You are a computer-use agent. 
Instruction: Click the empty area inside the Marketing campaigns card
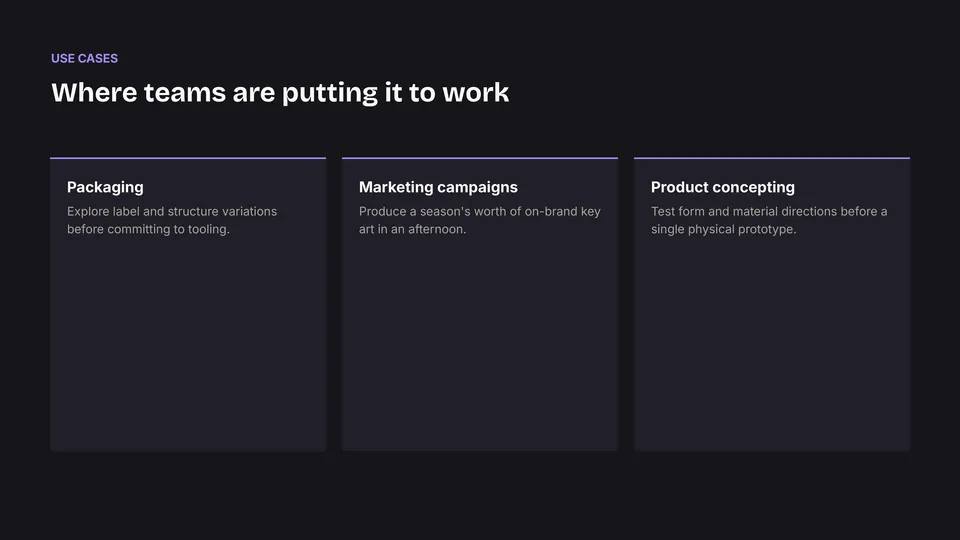click(x=480, y=343)
